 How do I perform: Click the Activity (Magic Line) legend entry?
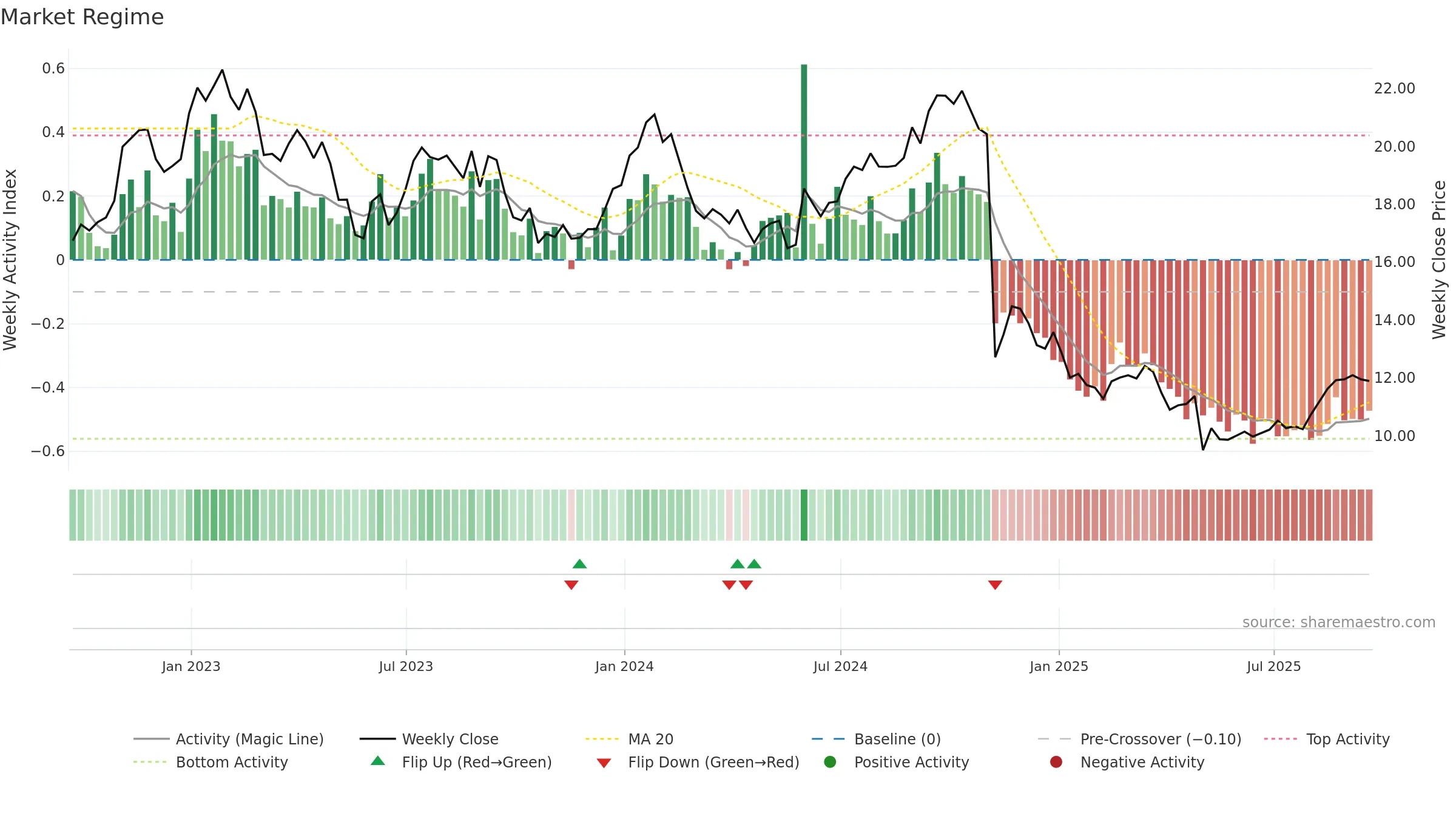tap(229, 739)
